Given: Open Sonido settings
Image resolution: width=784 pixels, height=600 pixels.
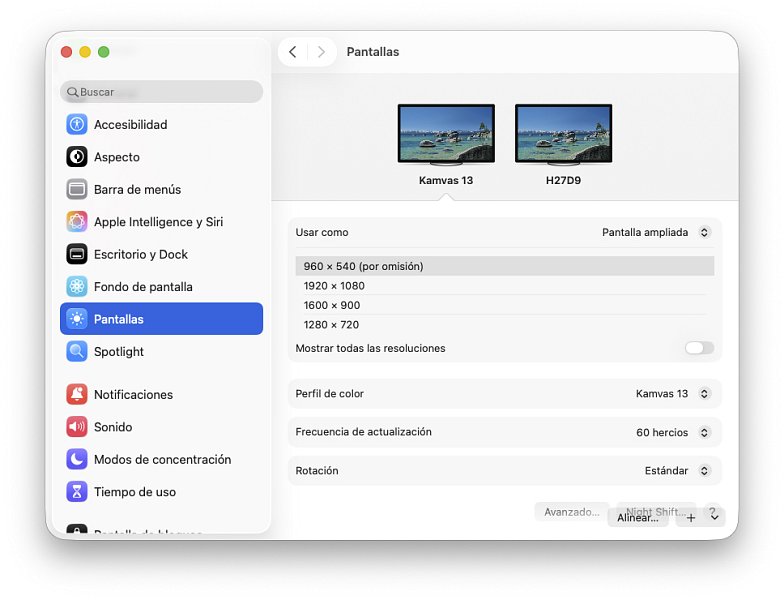Looking at the screenshot, I should click(113, 427).
